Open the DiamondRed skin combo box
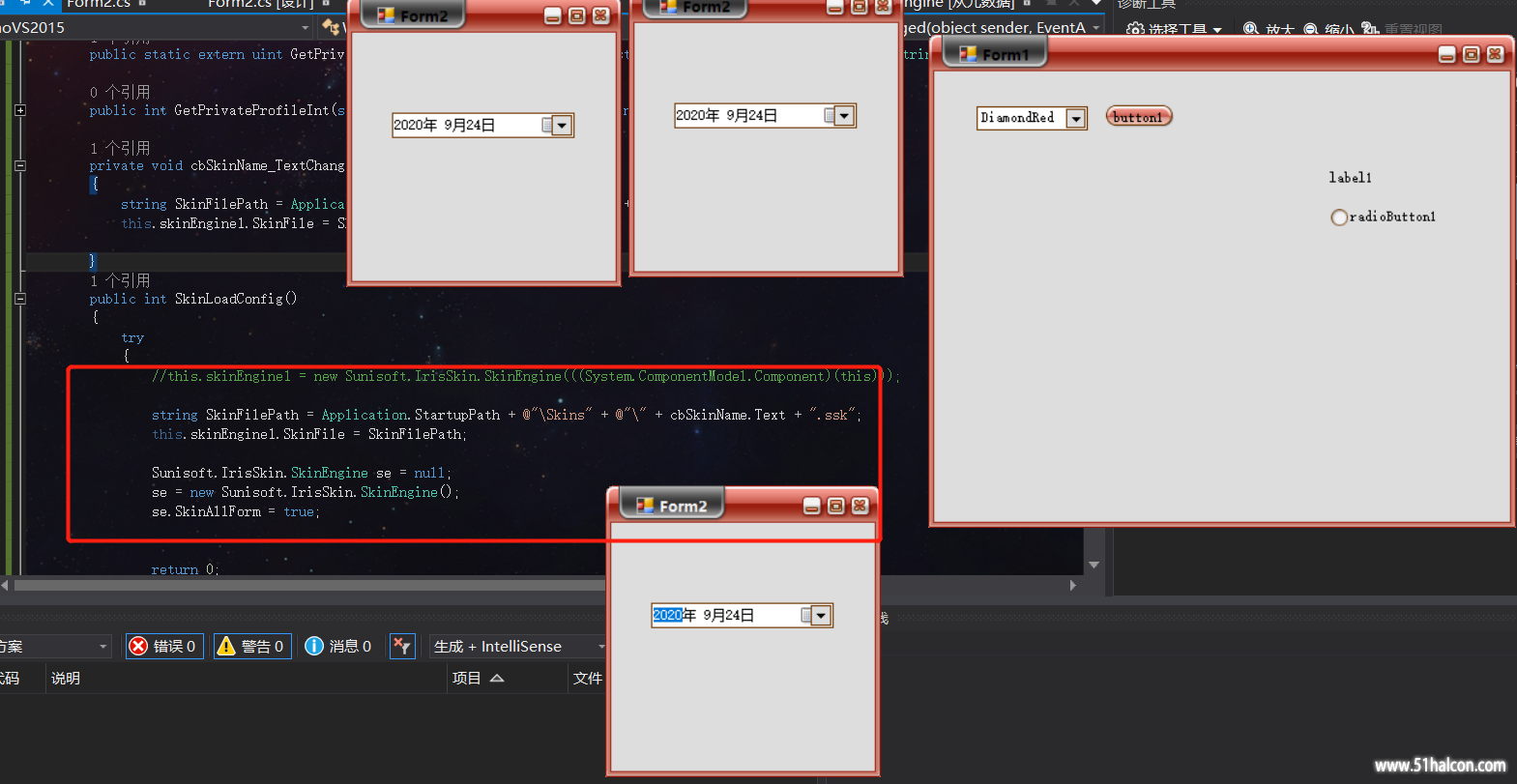Image resolution: width=1517 pixels, height=784 pixels. (1075, 118)
